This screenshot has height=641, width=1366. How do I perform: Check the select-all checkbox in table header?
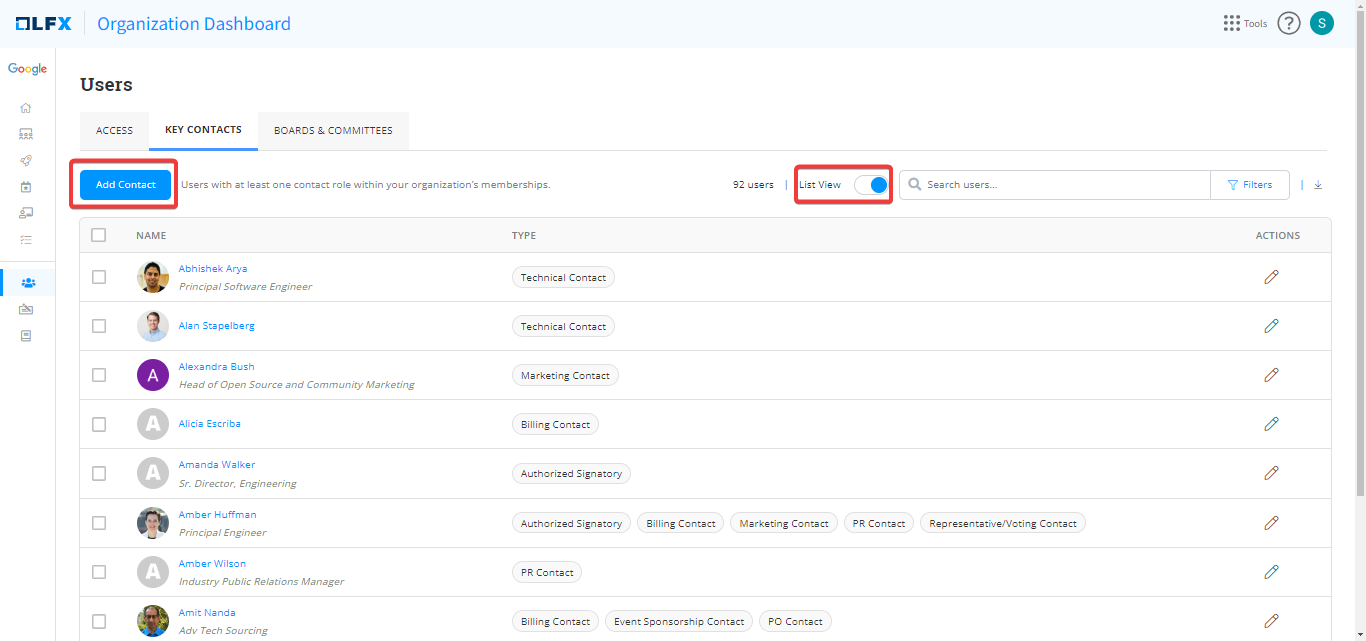tap(98, 235)
